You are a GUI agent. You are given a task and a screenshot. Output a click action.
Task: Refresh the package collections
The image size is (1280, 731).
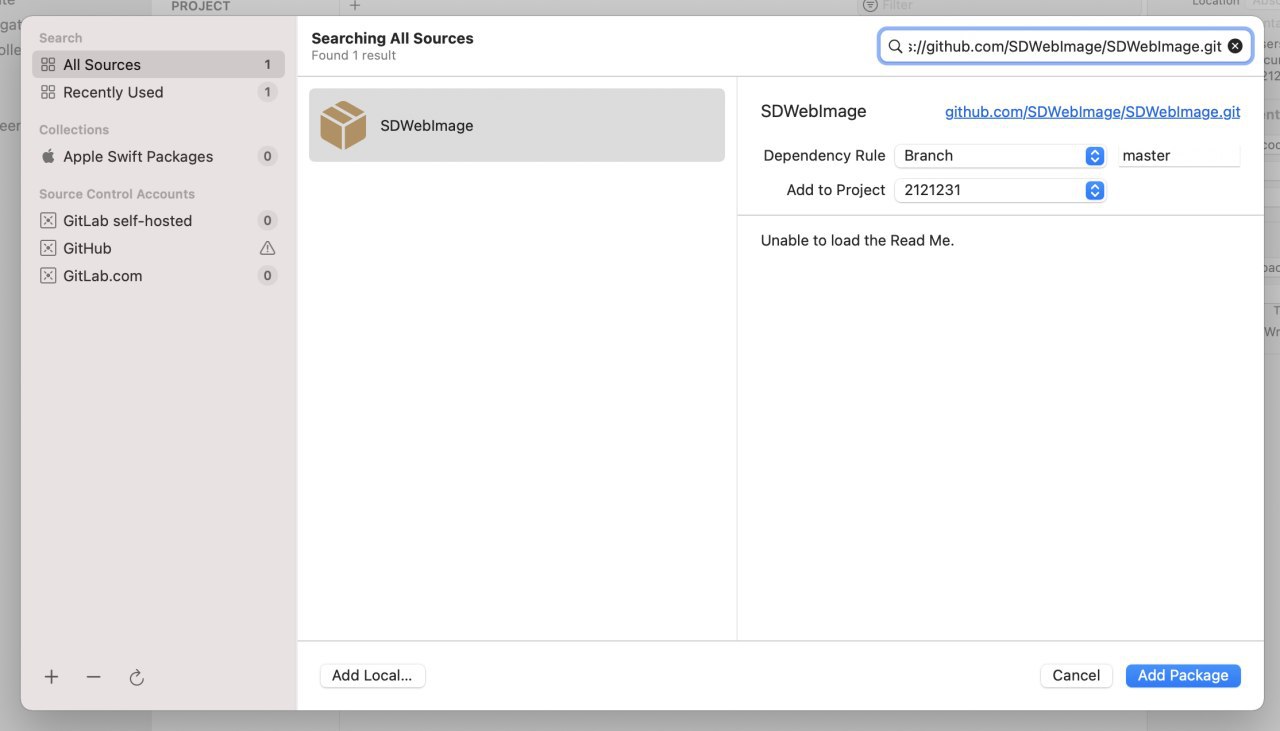(137, 677)
